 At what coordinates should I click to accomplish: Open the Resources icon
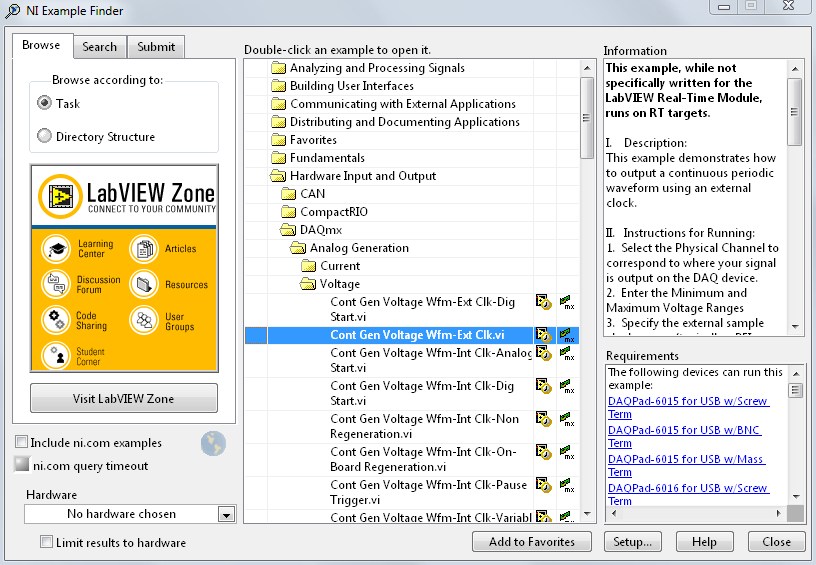coord(145,284)
